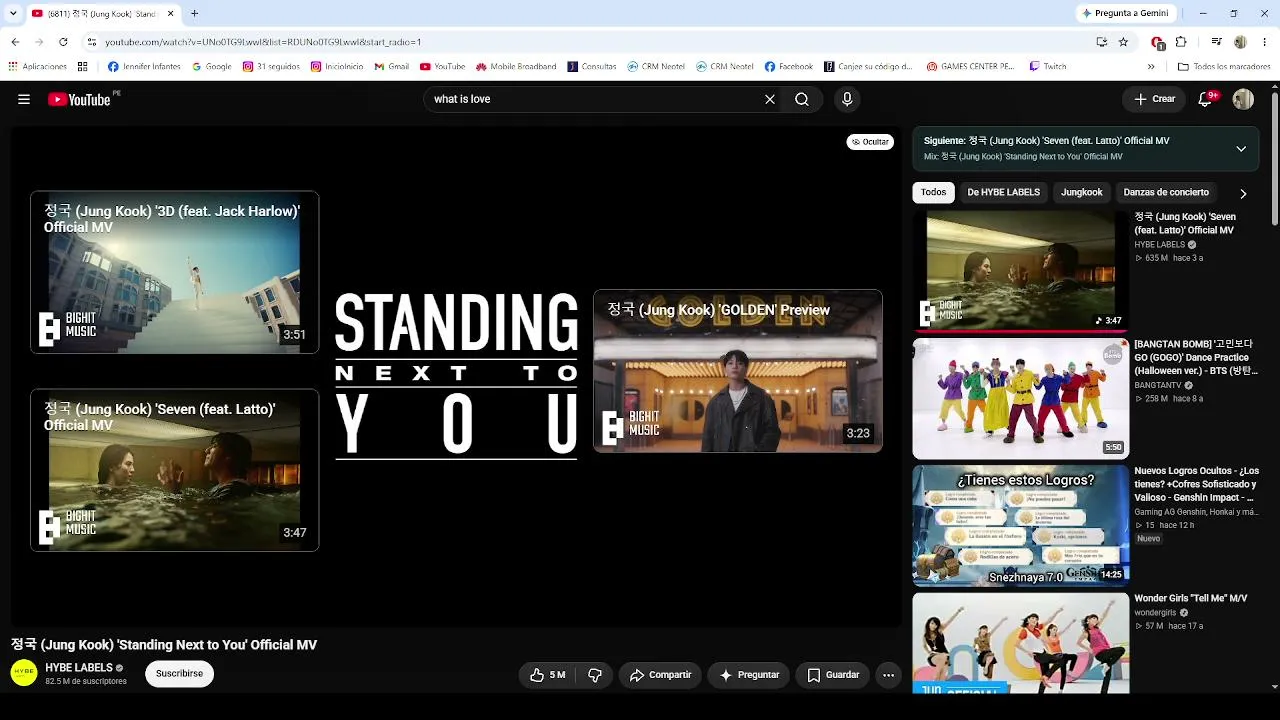Open the Gmail bookmark
Image resolution: width=1280 pixels, height=720 pixels.
pyautogui.click(x=391, y=67)
